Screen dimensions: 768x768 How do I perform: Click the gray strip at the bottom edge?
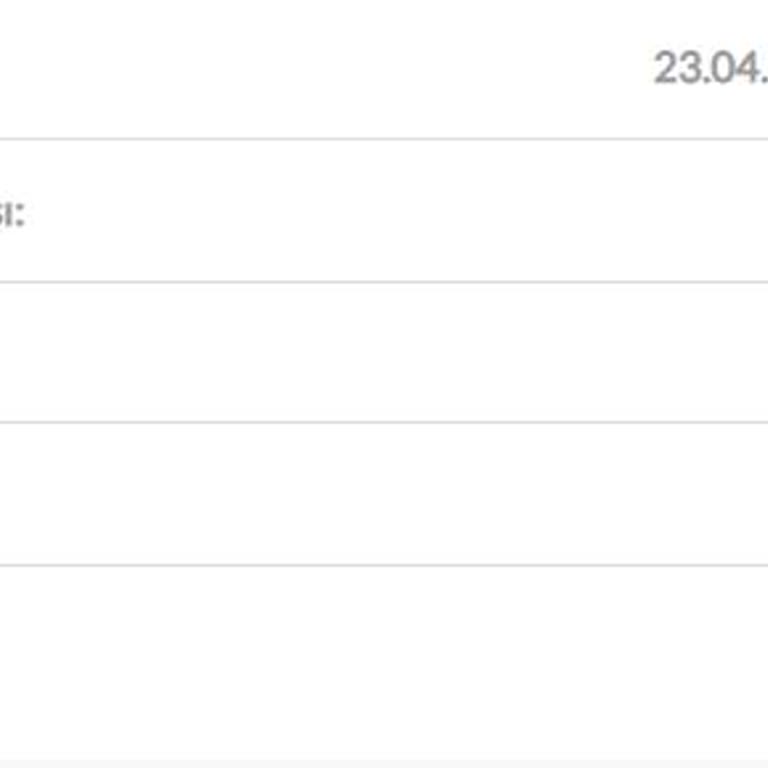point(384,763)
